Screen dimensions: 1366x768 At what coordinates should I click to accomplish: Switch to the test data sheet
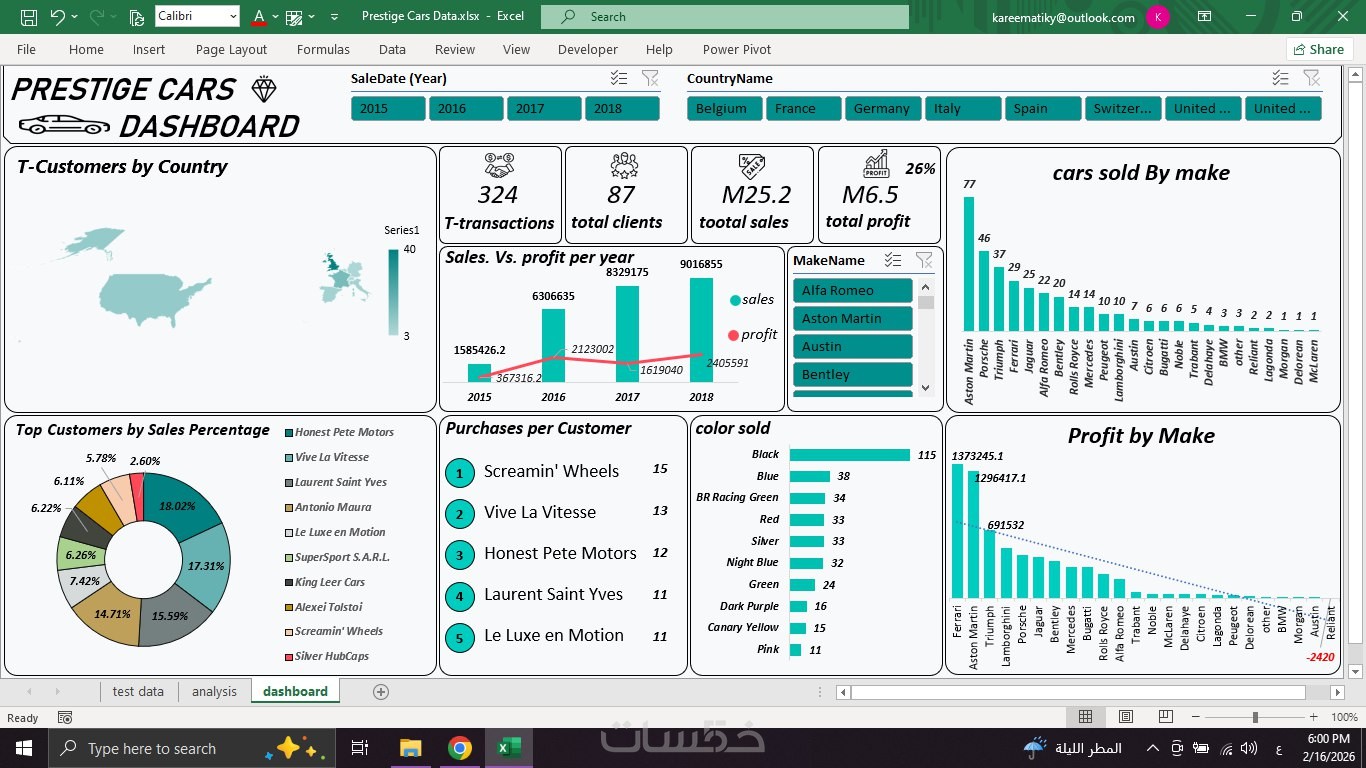(138, 691)
